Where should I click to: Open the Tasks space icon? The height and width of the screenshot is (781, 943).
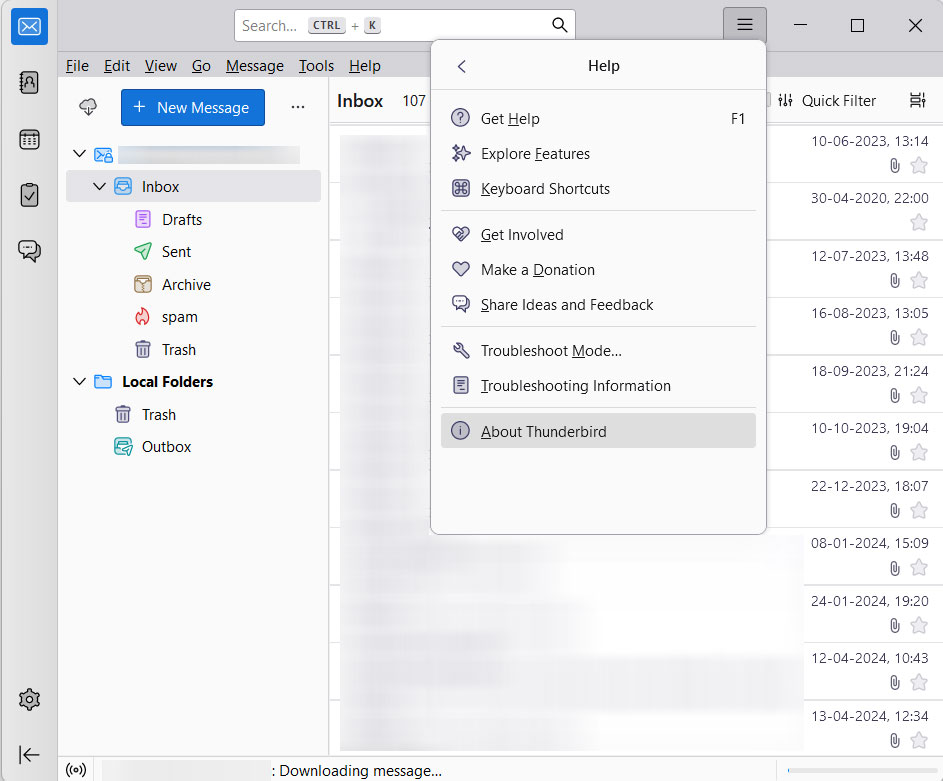(29, 194)
